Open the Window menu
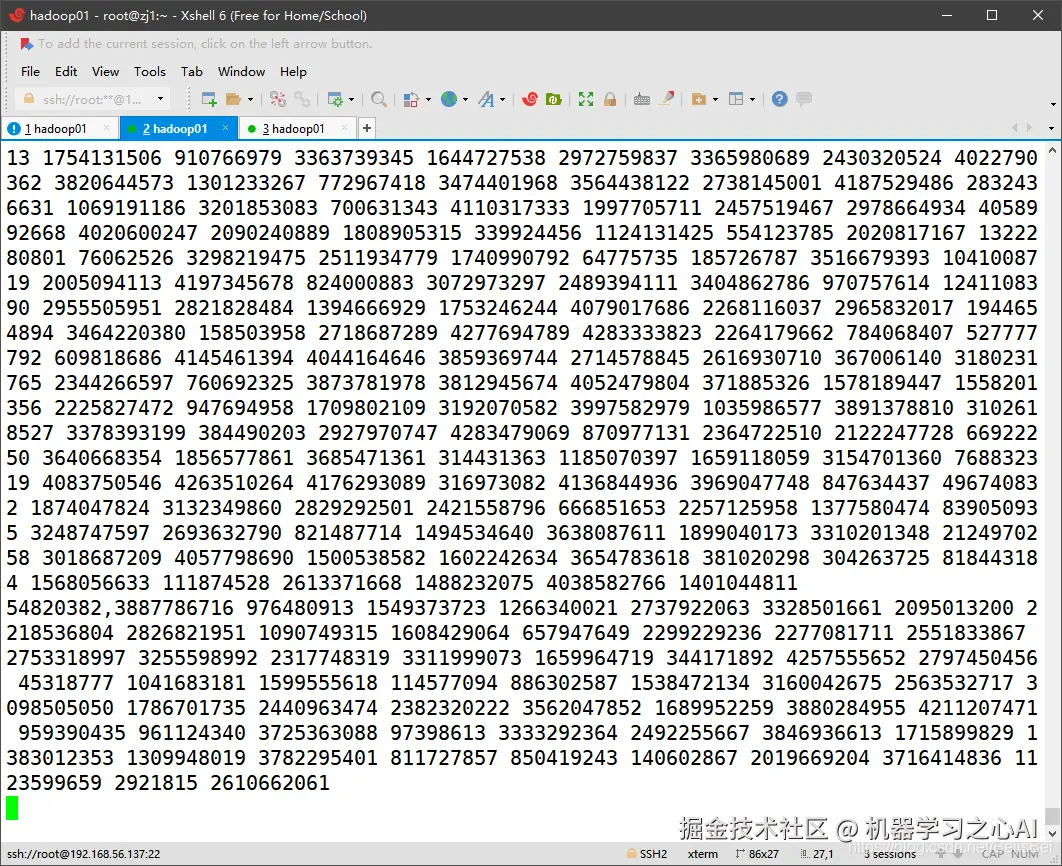1062x866 pixels. click(x=241, y=72)
